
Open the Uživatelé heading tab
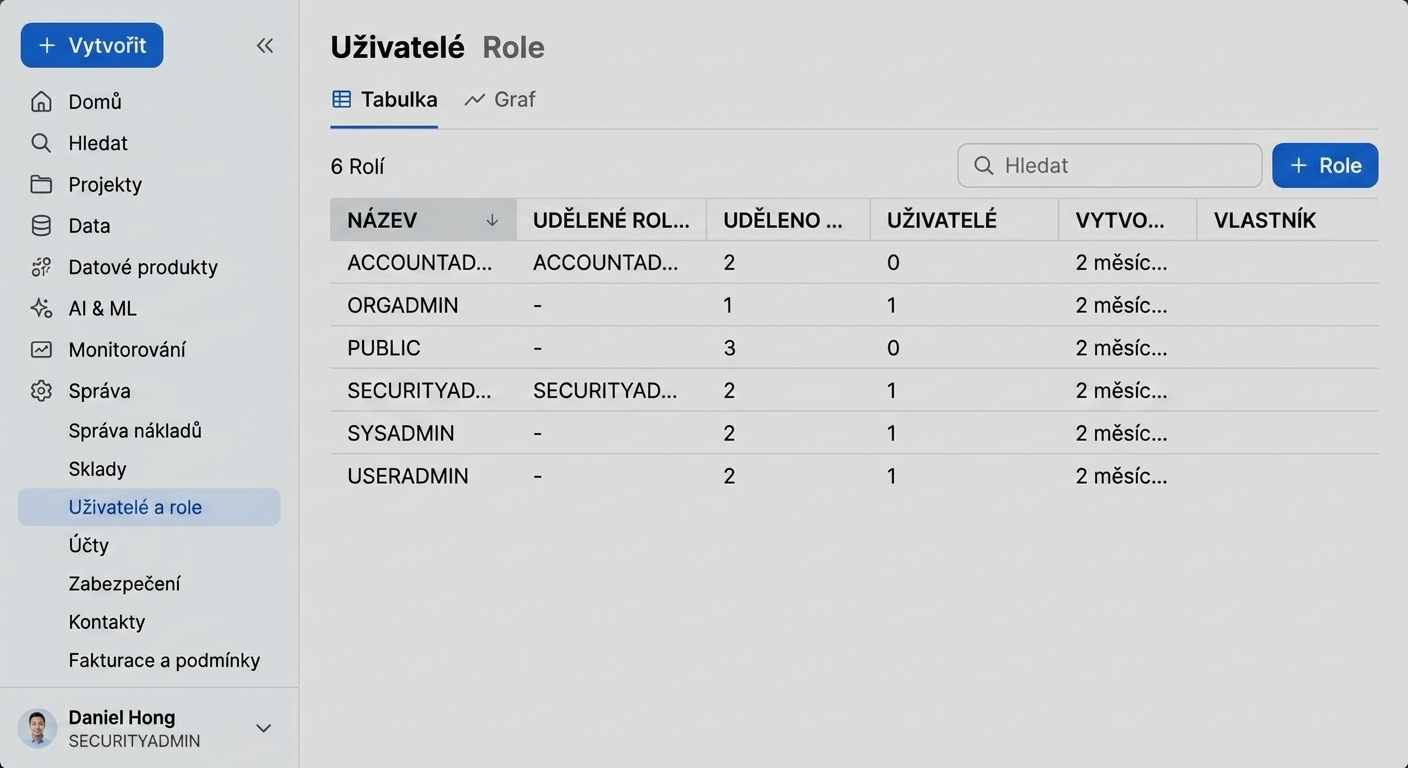[397, 47]
